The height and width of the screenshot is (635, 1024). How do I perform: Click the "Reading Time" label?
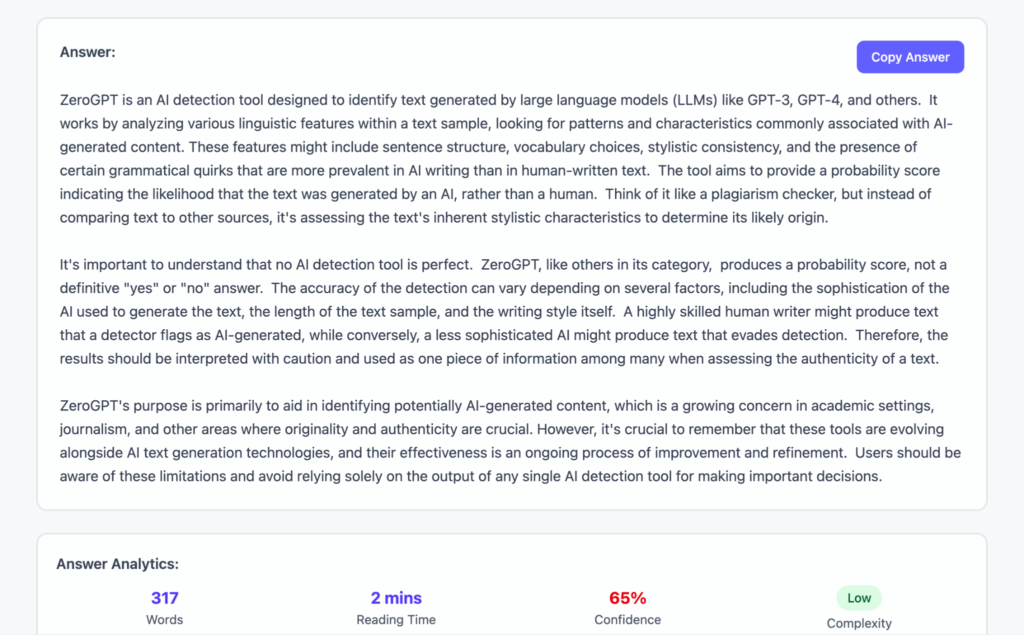tap(396, 620)
